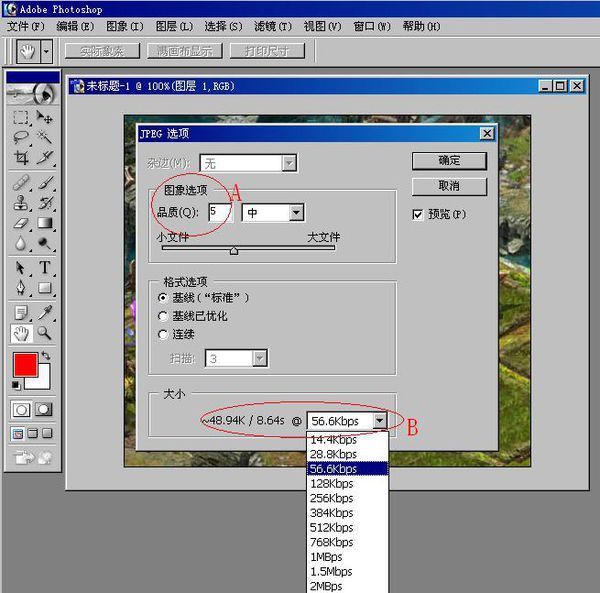Choose 14.4Kbps from the speed list
This screenshot has width=600, height=593.
[347, 440]
